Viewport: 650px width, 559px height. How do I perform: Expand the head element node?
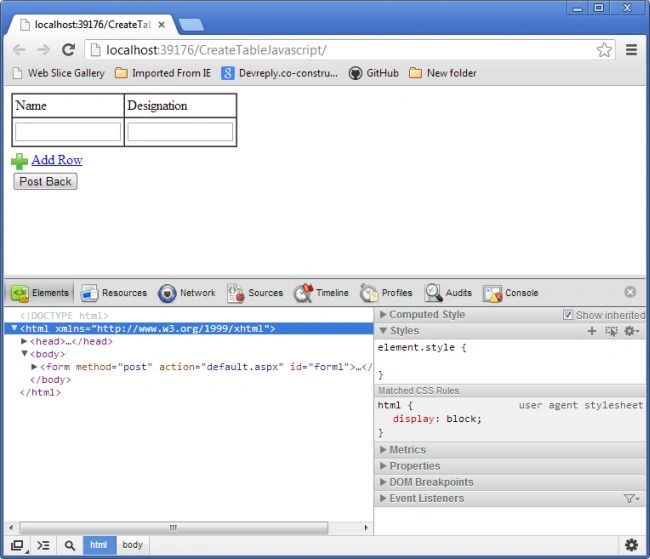pos(24,341)
